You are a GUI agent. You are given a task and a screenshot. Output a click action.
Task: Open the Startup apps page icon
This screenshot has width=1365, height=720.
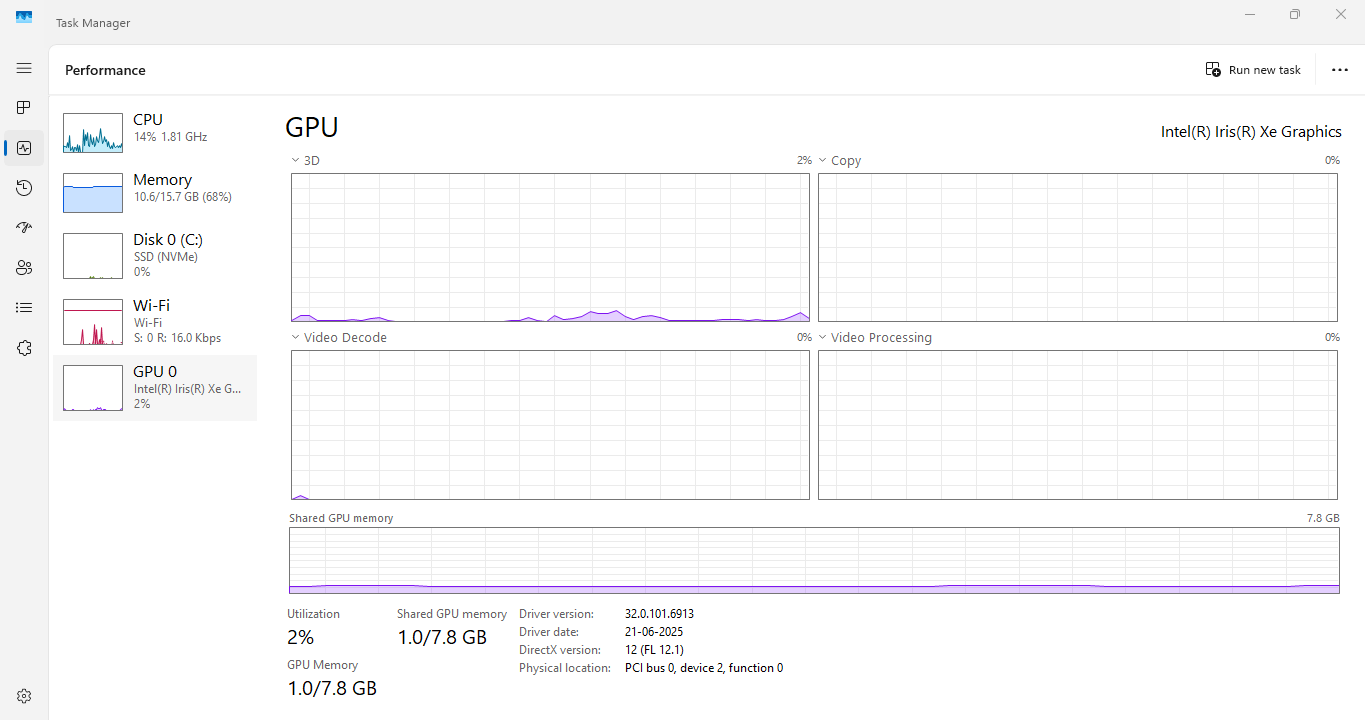pos(24,228)
